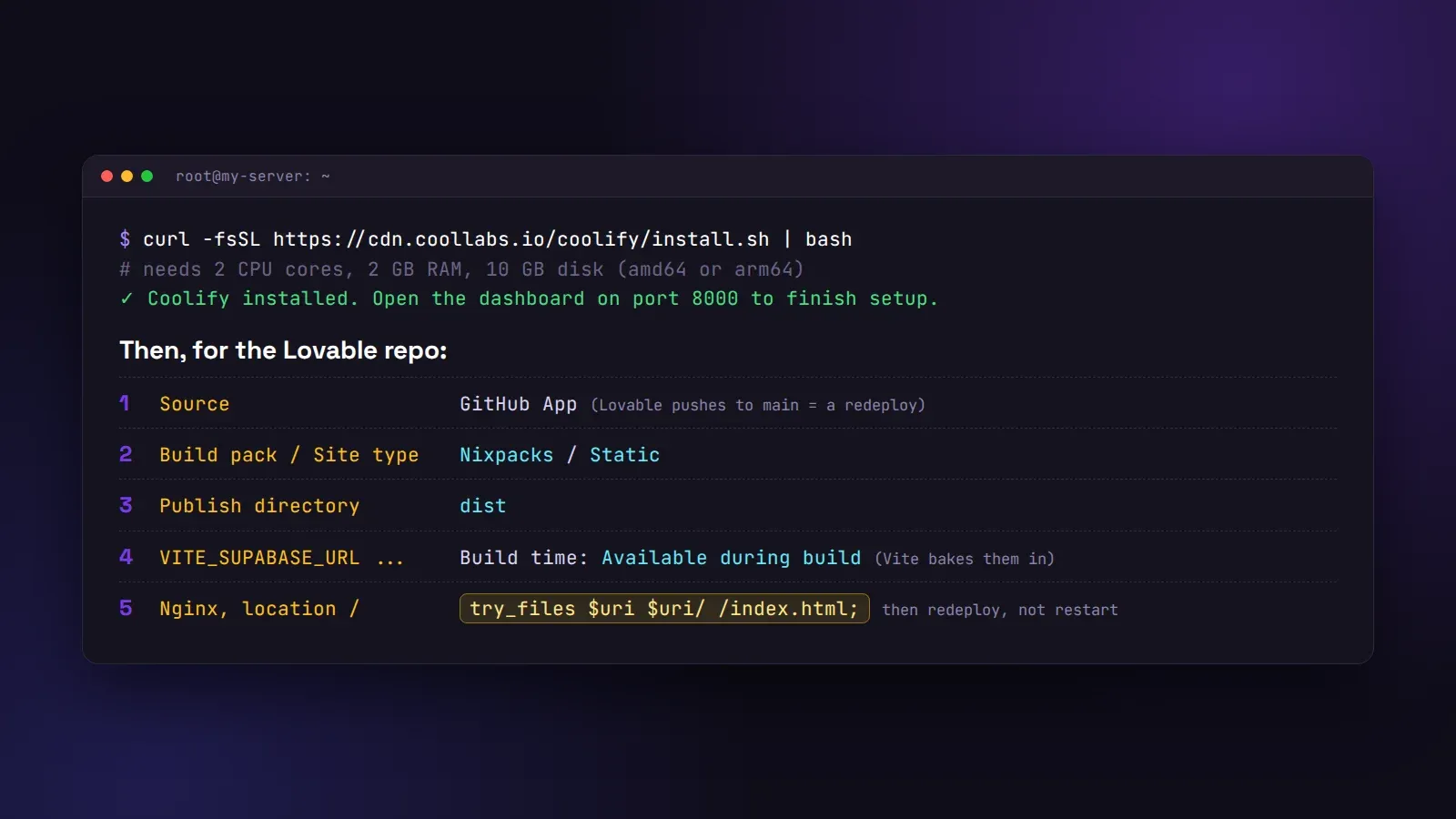
Task: Click the '$' prompt symbol before curl
Action: coord(126,239)
